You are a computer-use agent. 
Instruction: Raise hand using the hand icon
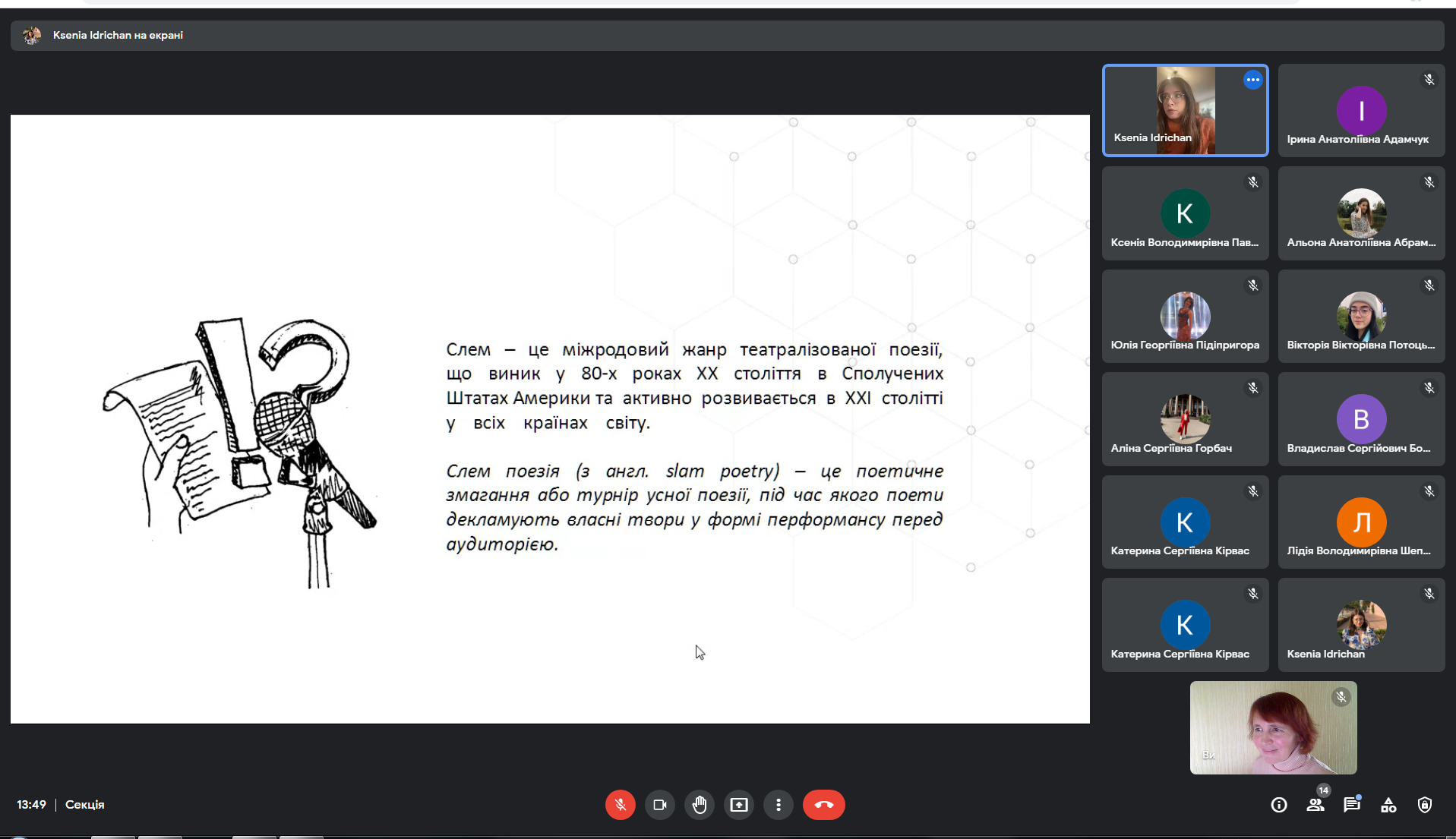point(699,805)
